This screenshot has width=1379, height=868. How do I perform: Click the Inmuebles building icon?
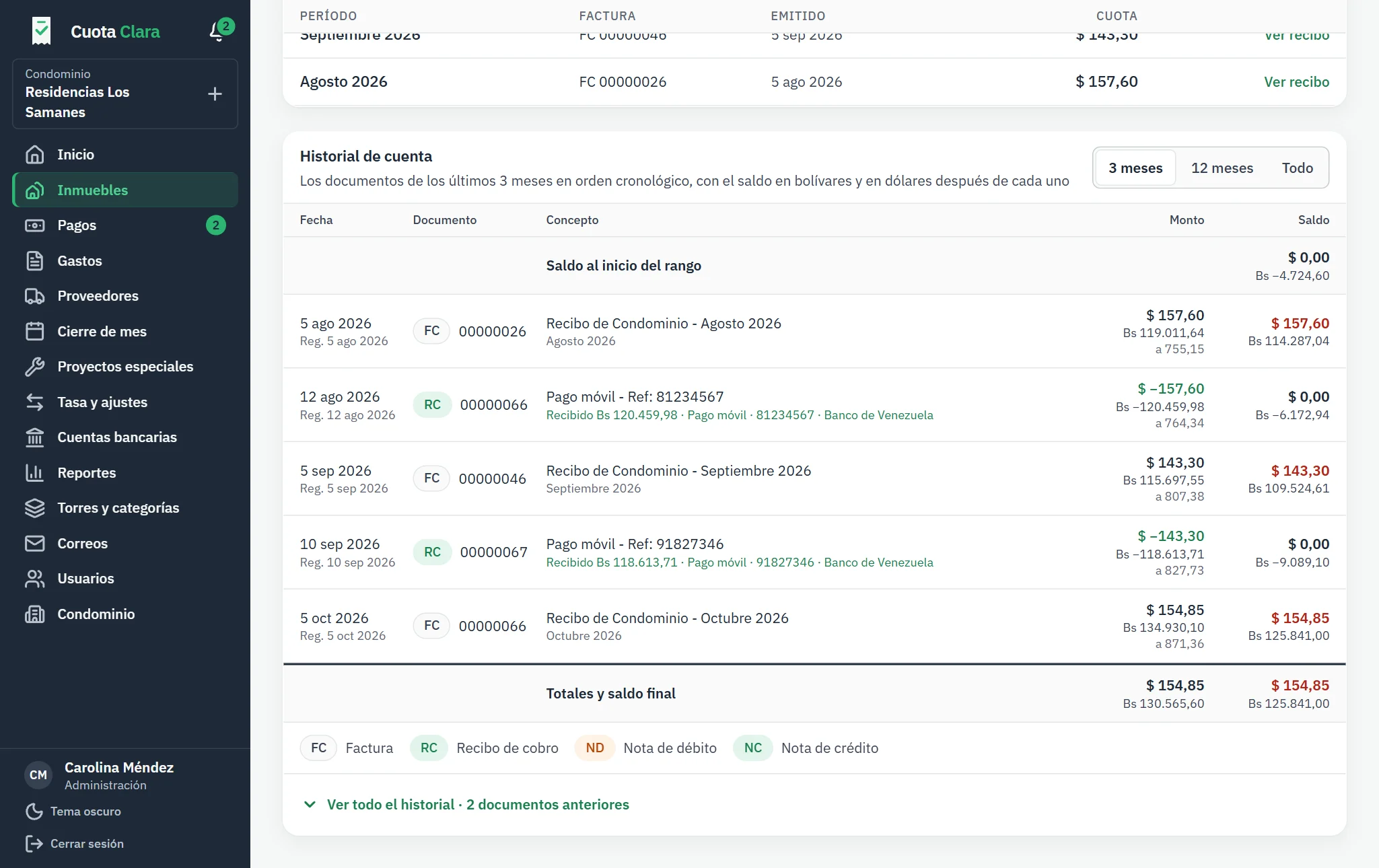tap(35, 190)
